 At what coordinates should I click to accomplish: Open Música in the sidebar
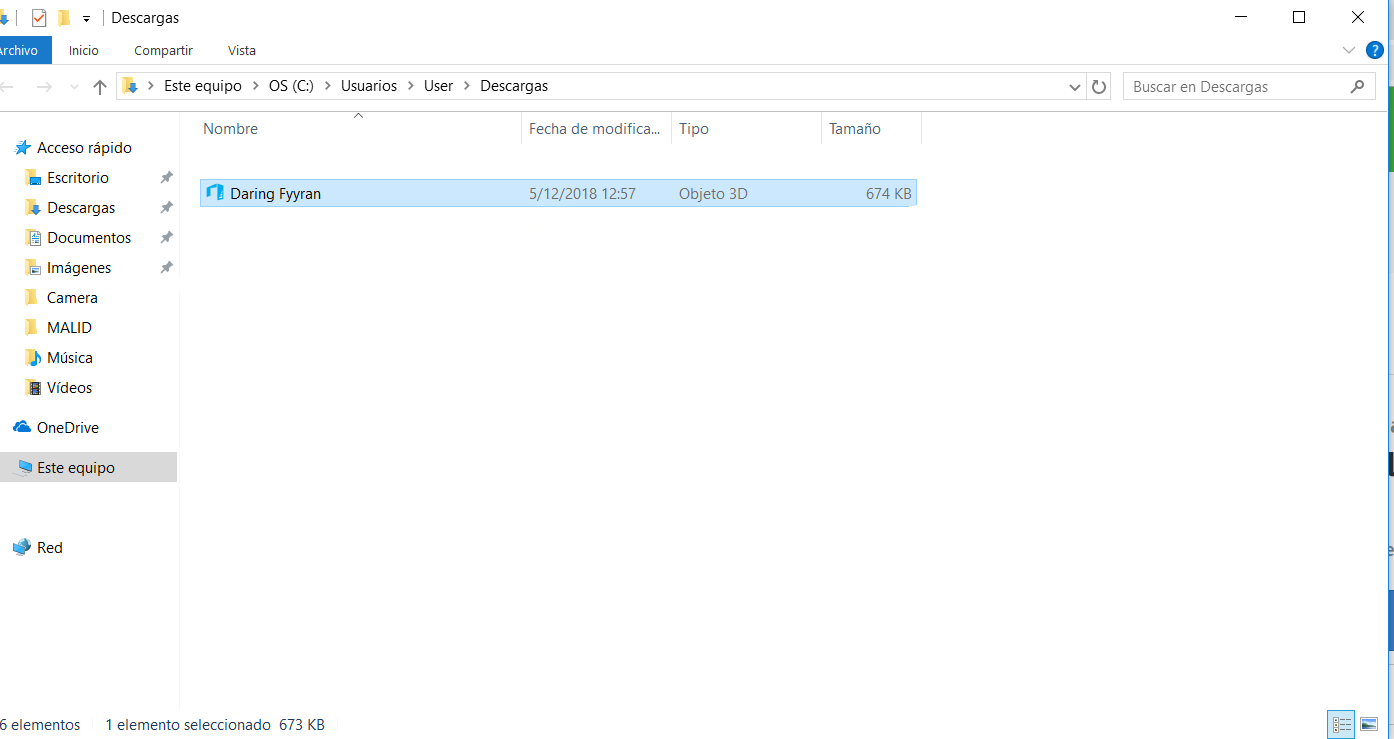(70, 358)
